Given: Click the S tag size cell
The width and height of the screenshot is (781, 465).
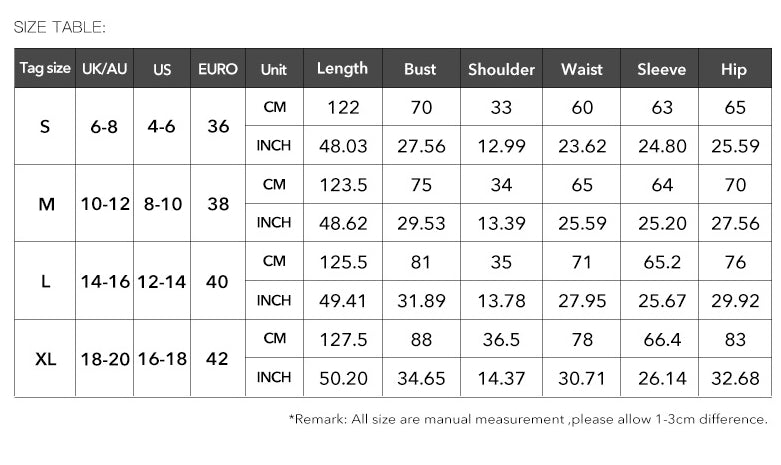Looking at the screenshot, I should pyautogui.click(x=45, y=126).
